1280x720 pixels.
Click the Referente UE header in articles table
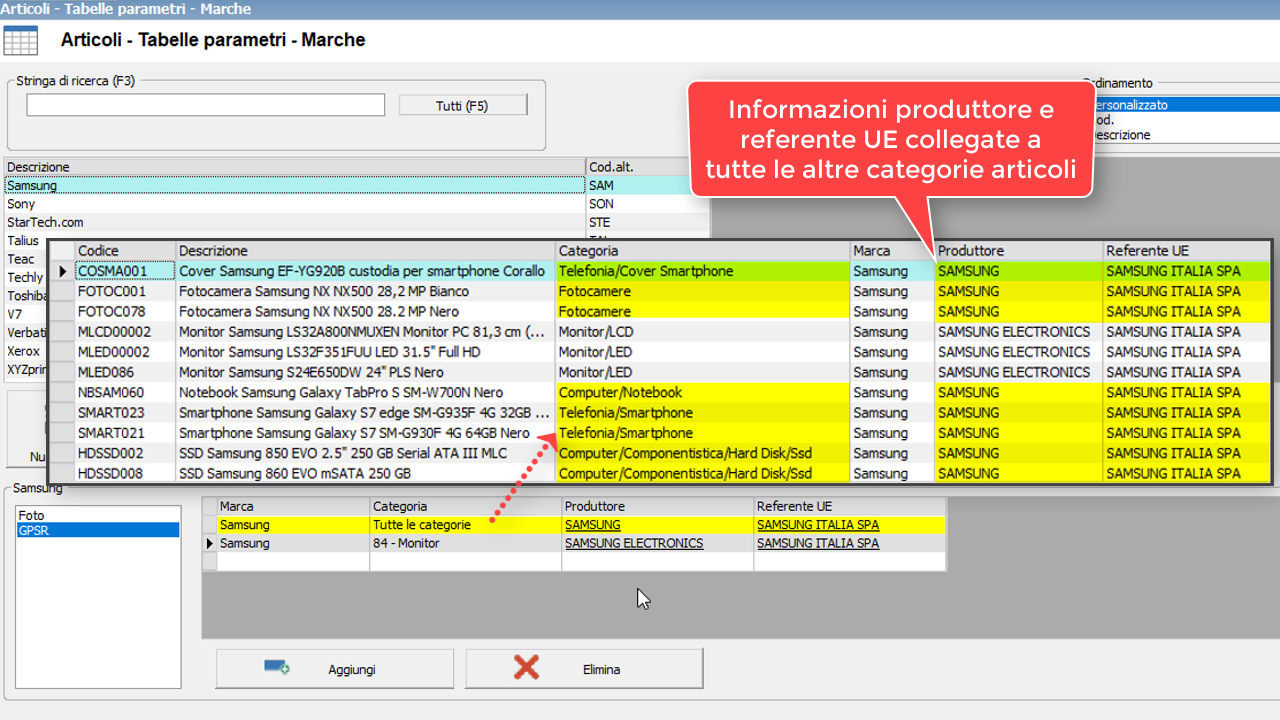pos(1186,250)
